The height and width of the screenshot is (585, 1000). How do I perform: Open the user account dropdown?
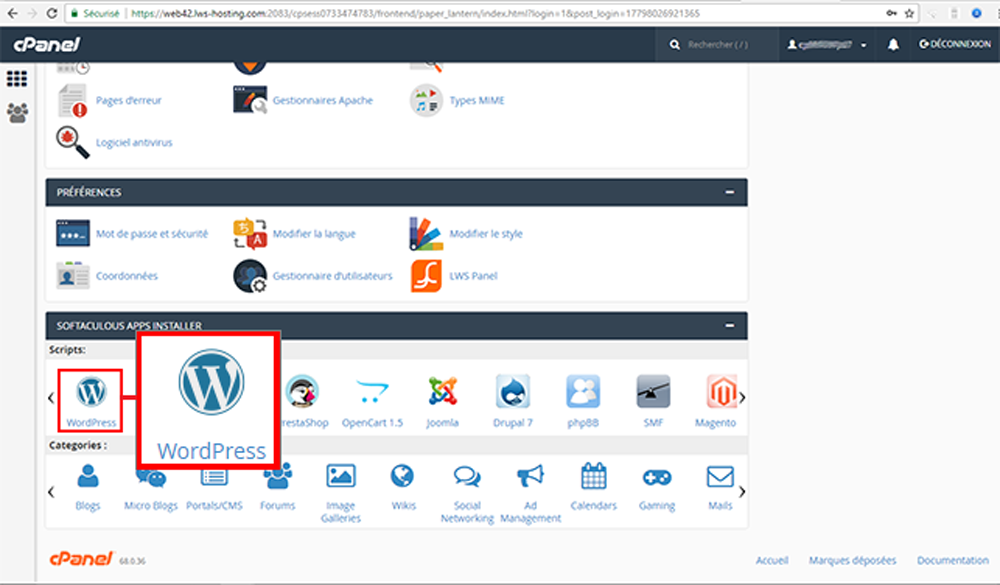pyautogui.click(x=827, y=45)
